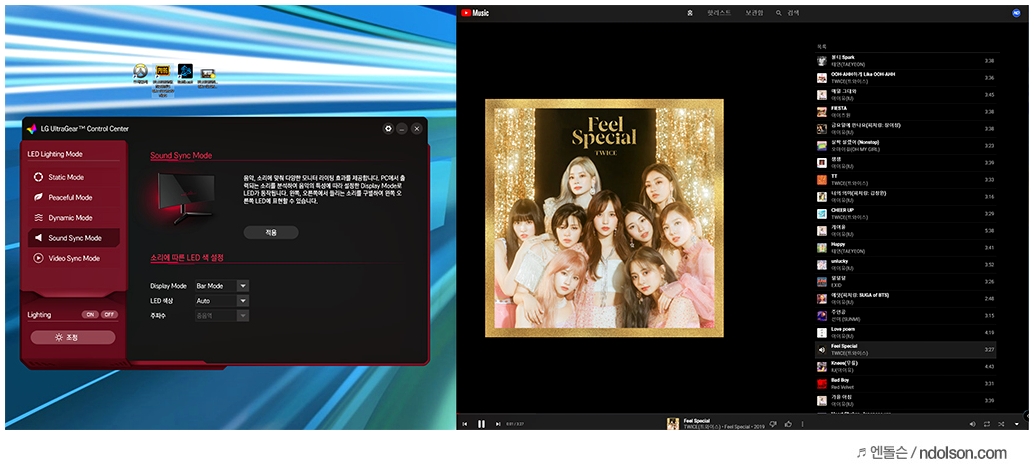Screen dimensions: 1034x470
Task: Click the brightness 조정 button
Action: pos(73,338)
